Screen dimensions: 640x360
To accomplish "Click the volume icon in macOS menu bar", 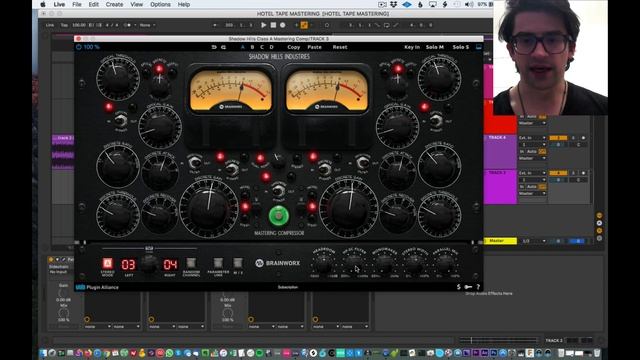I will coord(469,4).
